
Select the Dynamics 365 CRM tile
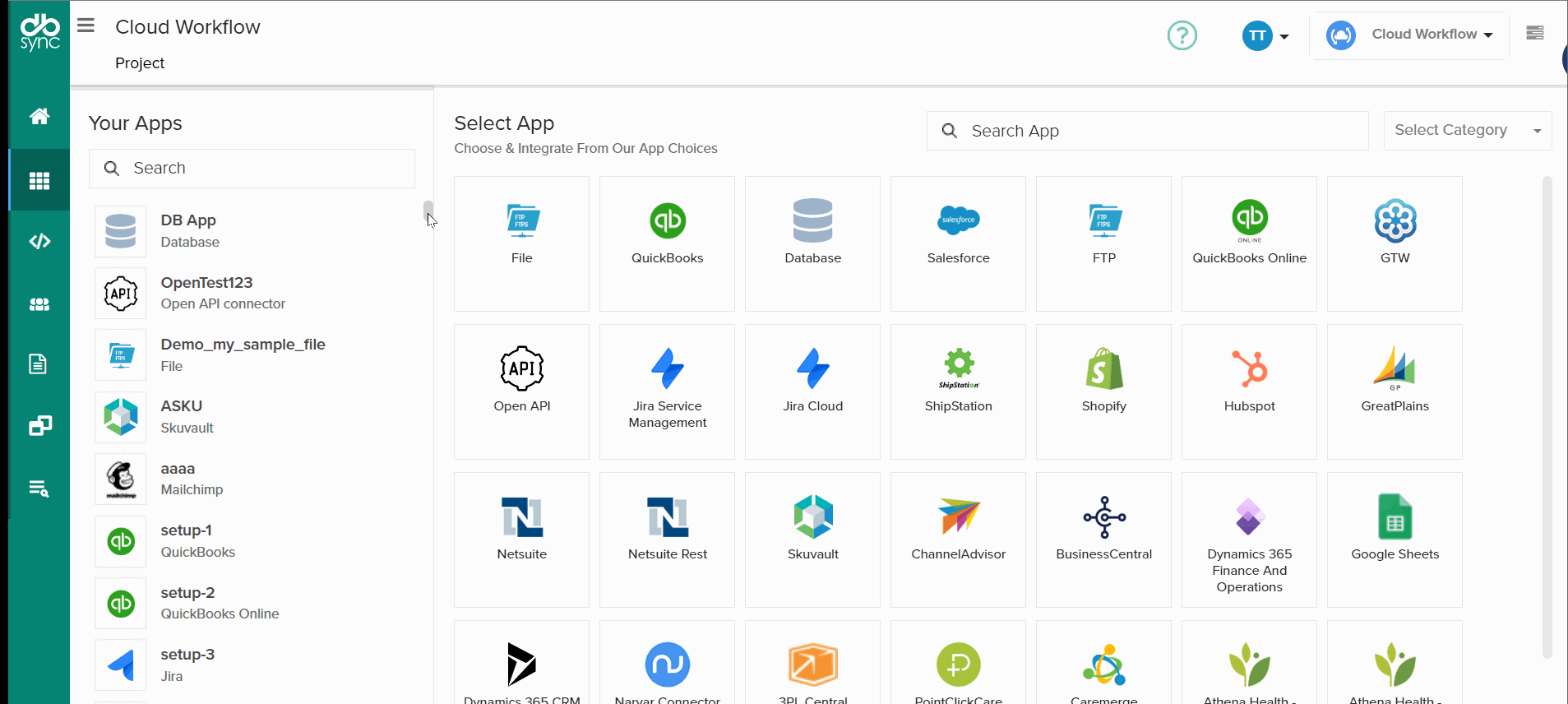(521, 663)
